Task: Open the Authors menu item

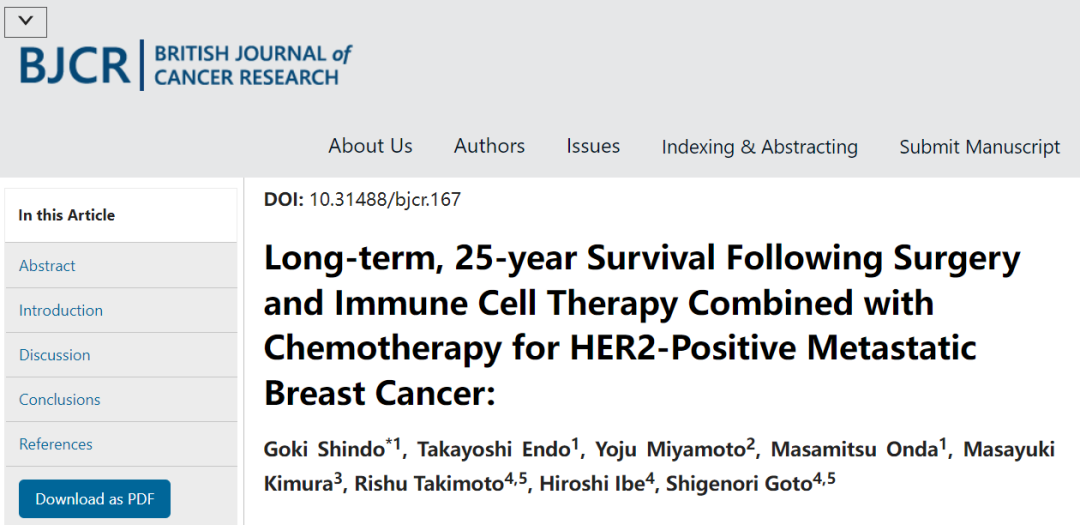Action: (x=489, y=146)
